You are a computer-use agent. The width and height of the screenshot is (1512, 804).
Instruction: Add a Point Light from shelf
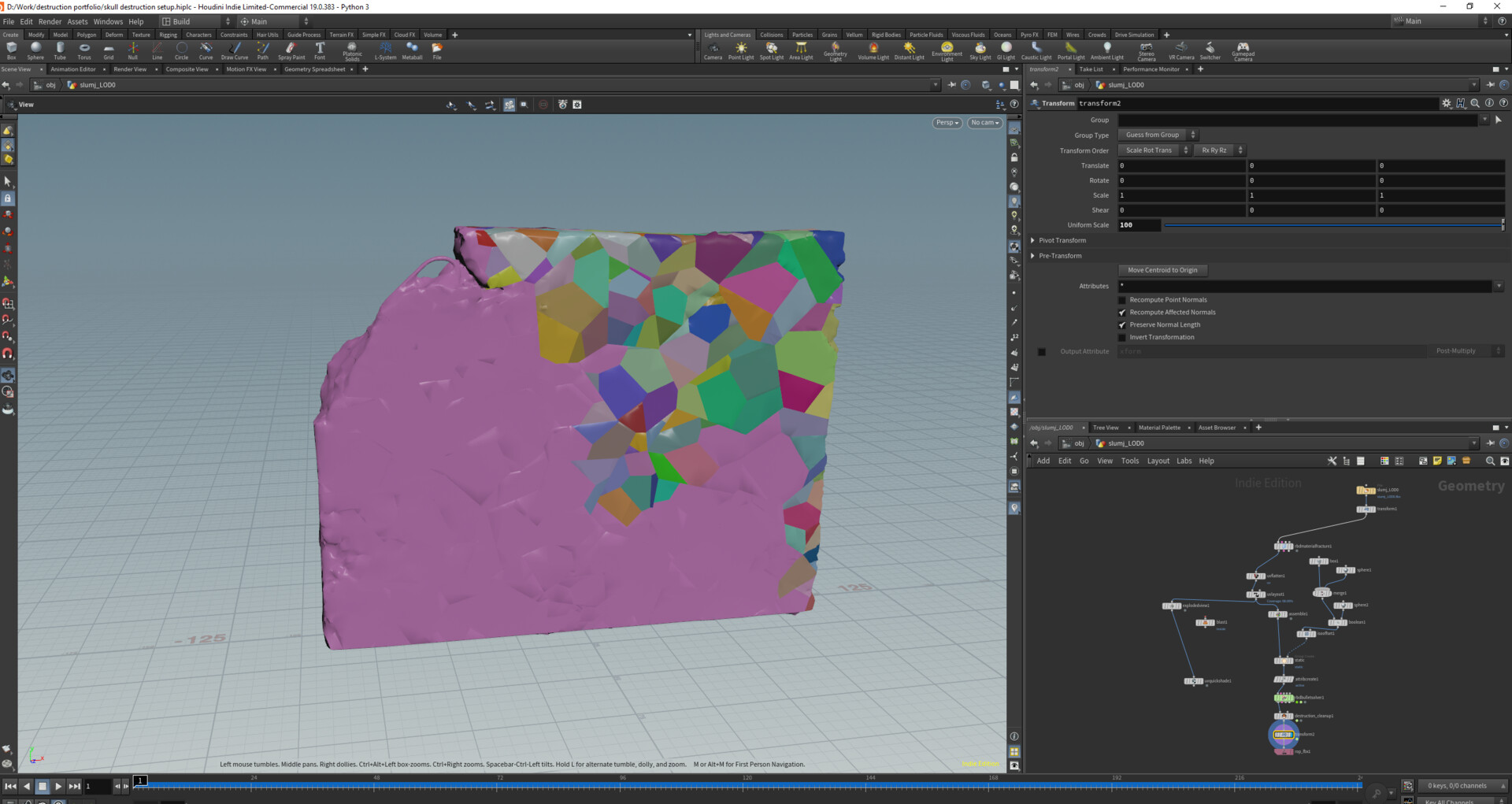(x=740, y=50)
